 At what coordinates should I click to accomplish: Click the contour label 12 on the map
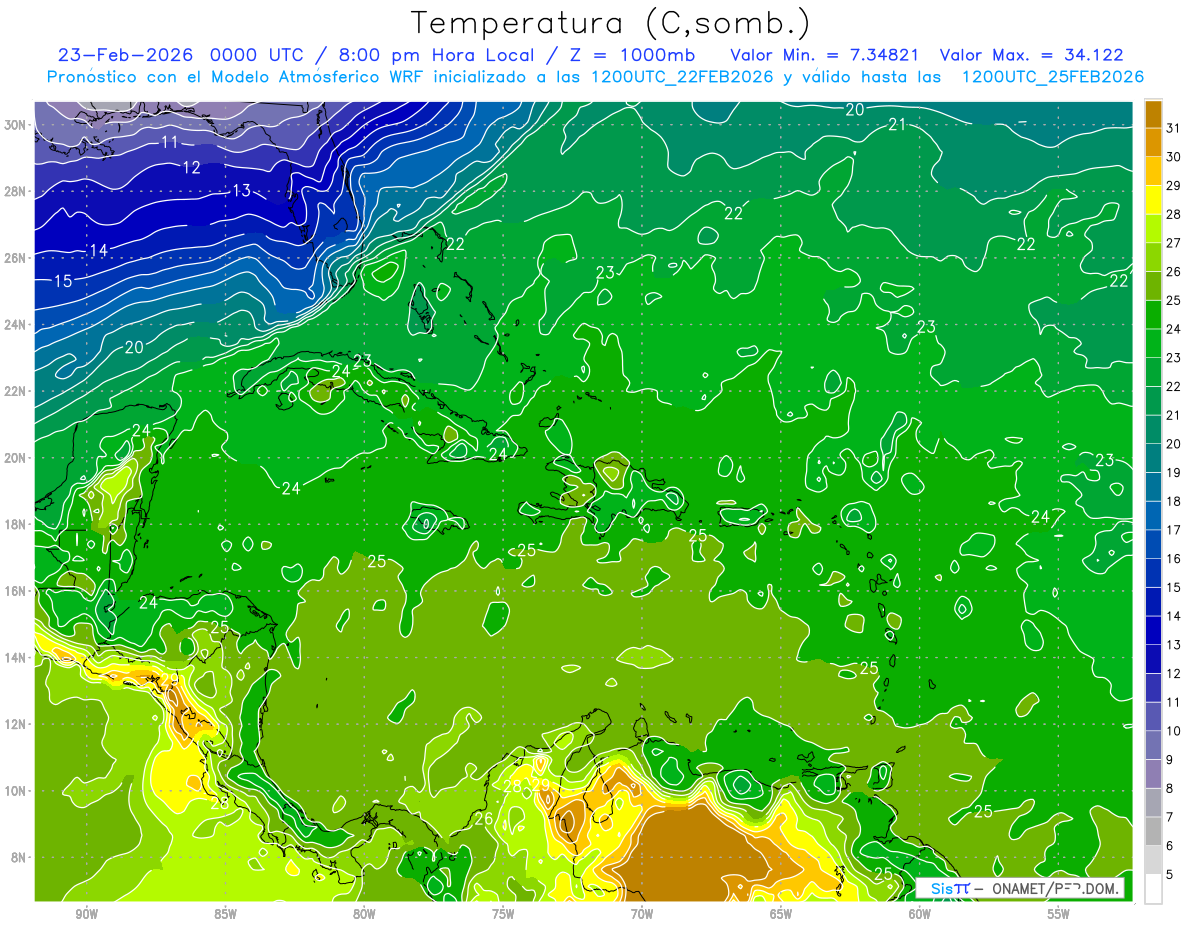pos(191,167)
